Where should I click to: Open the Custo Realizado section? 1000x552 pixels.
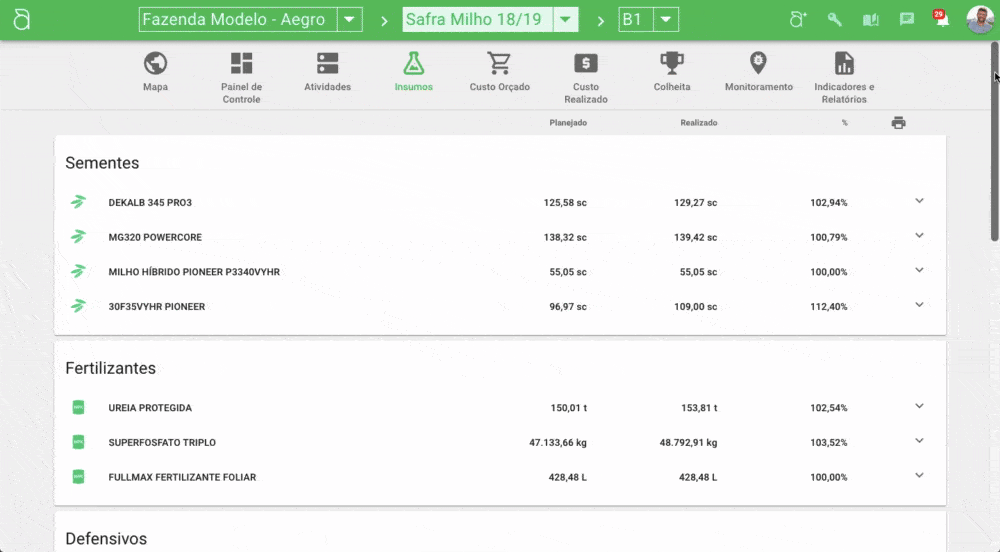pos(586,64)
